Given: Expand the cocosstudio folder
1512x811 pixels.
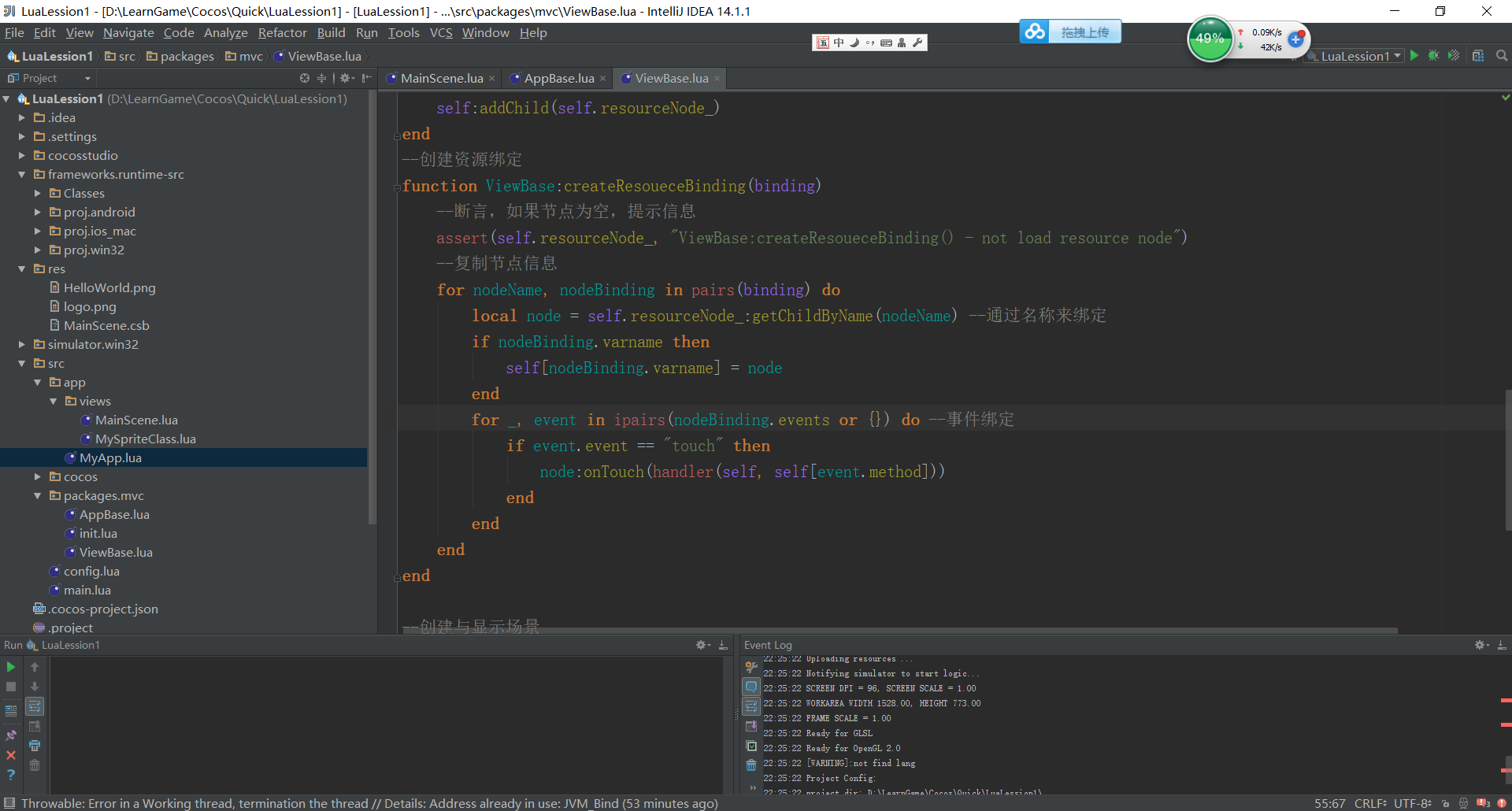Looking at the screenshot, I should [x=22, y=156].
